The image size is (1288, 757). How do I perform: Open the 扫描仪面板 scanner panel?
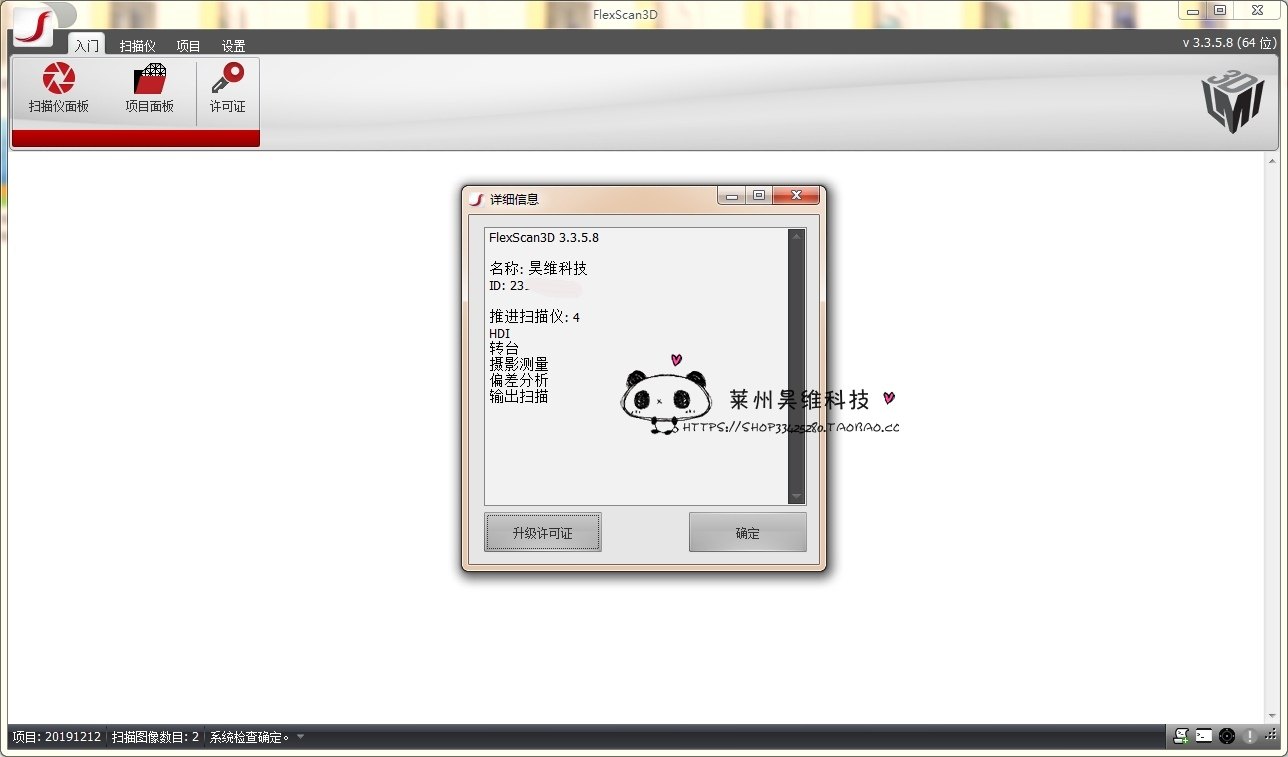coord(59,88)
